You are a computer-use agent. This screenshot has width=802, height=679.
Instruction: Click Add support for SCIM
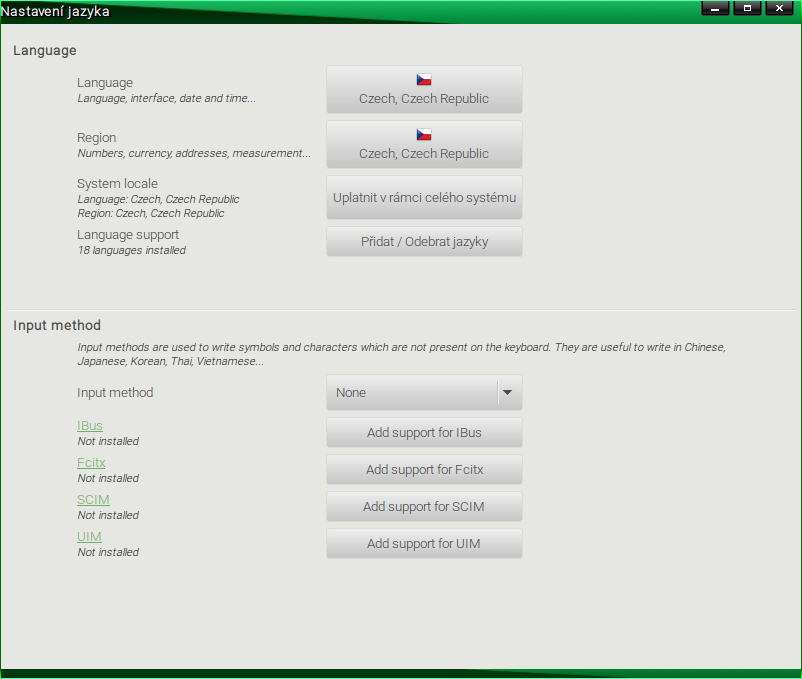click(424, 507)
